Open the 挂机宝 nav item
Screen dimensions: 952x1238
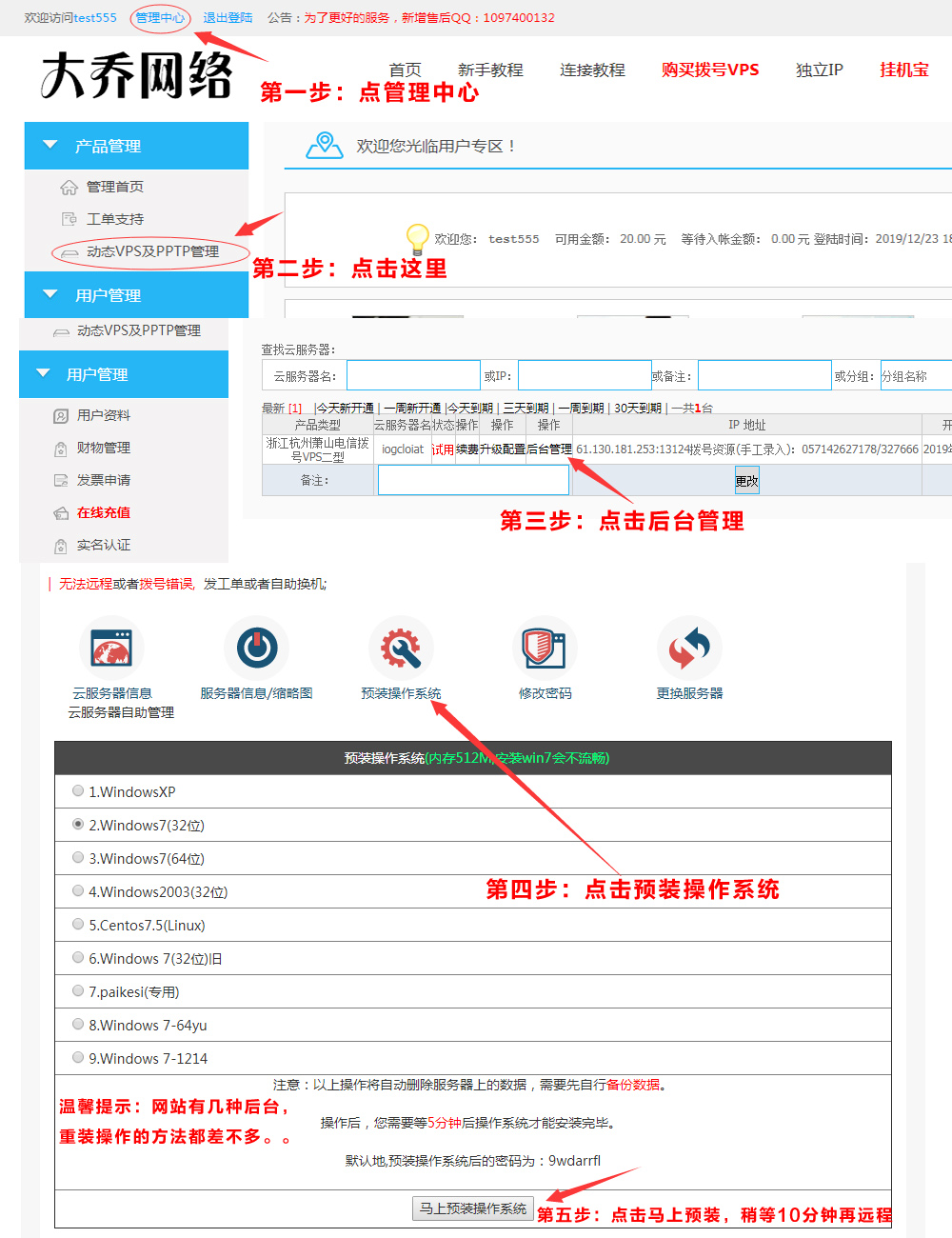coord(904,70)
